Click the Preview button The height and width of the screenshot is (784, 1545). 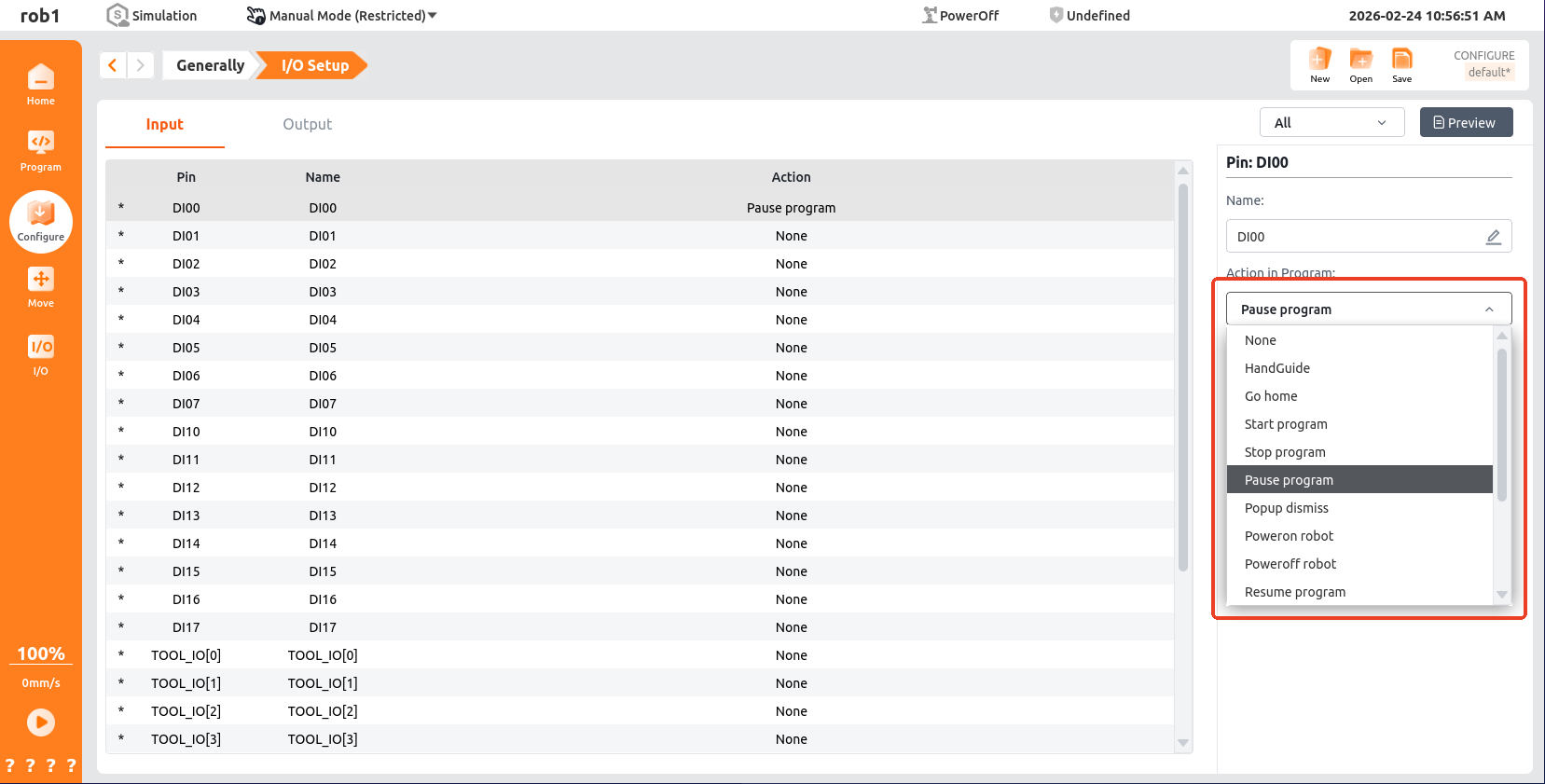1465,123
